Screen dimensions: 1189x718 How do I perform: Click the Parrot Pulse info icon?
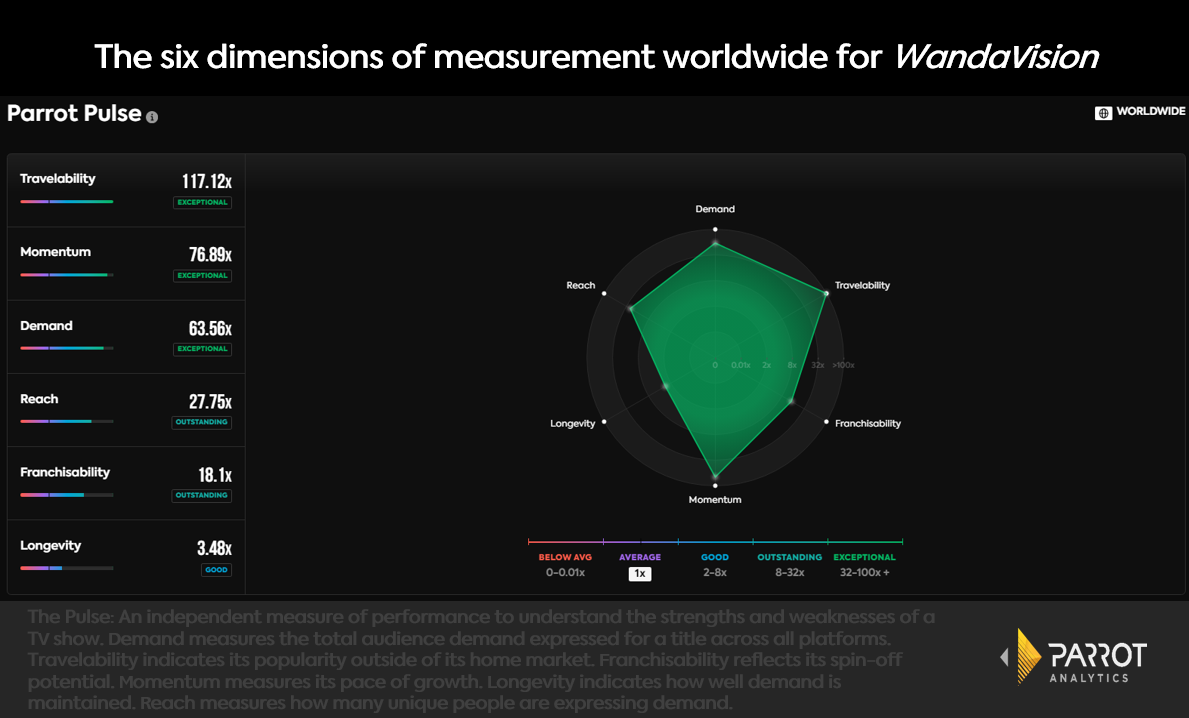coord(152,117)
